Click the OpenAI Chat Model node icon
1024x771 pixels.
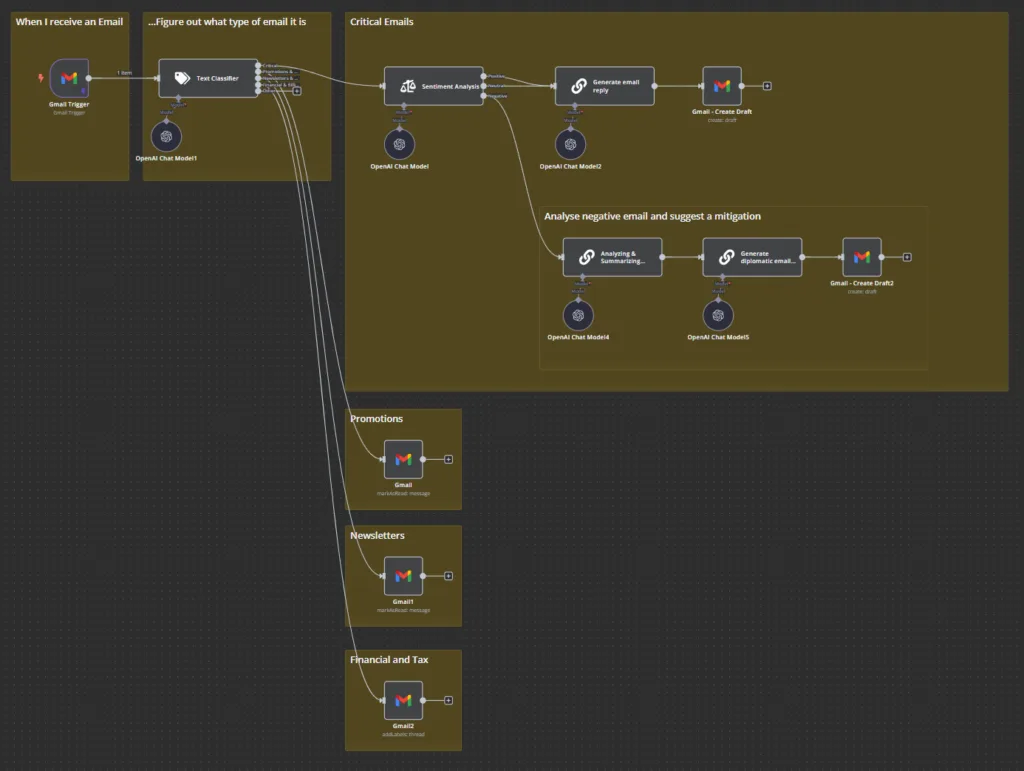point(400,144)
